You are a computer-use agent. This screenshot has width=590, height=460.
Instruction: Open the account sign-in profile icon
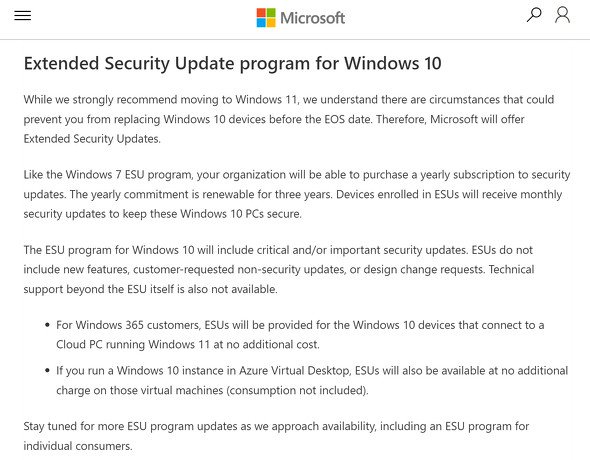pos(562,15)
